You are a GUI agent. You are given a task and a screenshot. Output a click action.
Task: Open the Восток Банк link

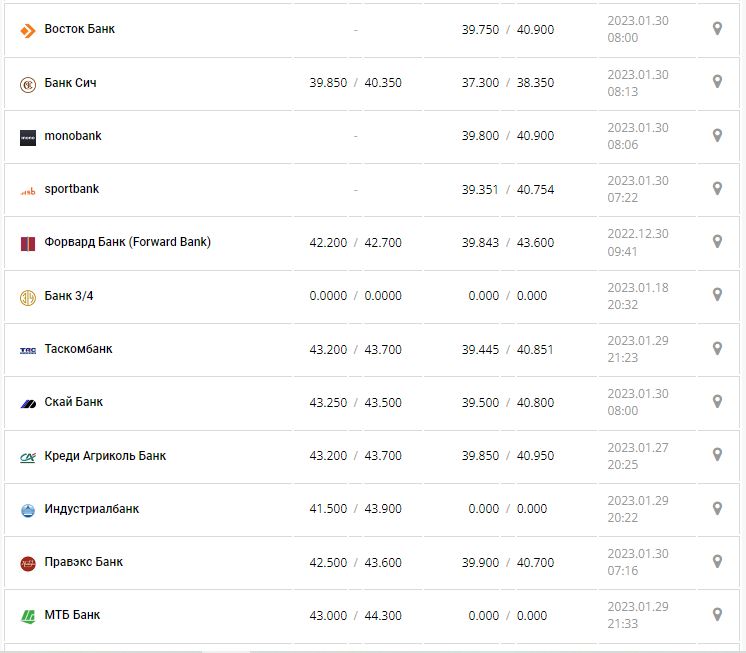coord(79,29)
